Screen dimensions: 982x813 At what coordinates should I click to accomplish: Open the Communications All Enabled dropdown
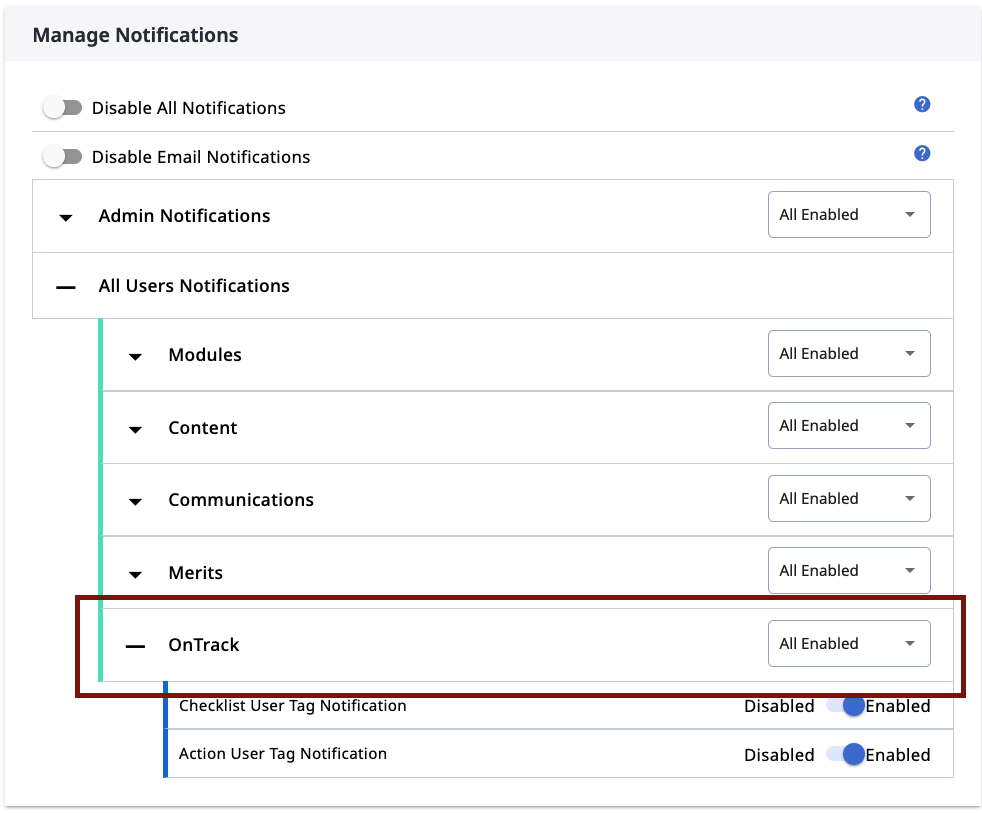(849, 498)
